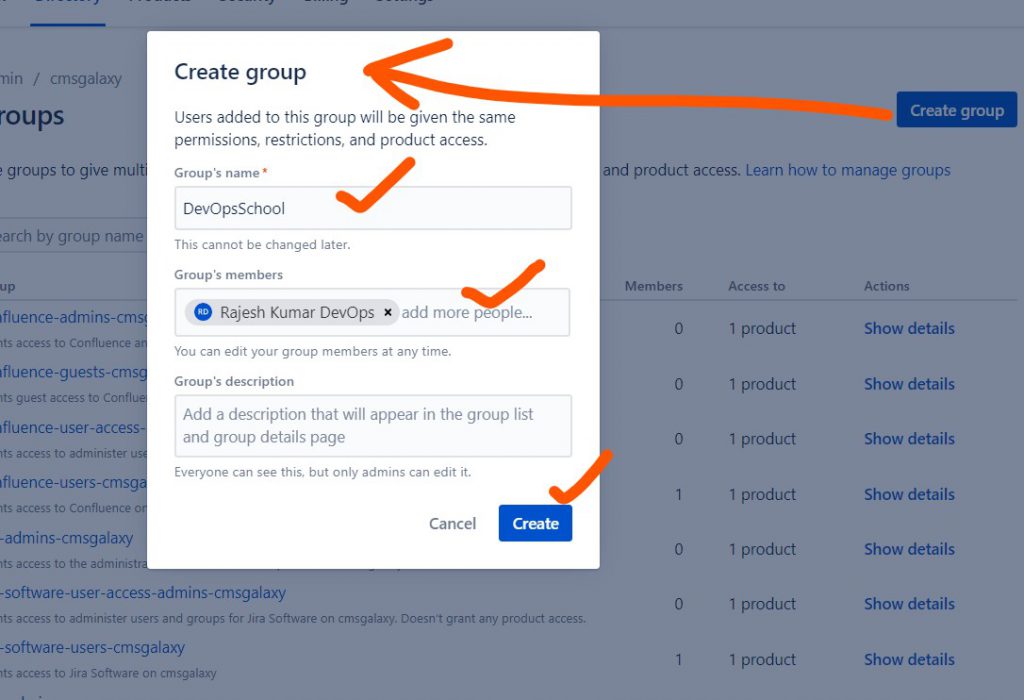The width and height of the screenshot is (1024, 700).
Task: Show details for software-user-access-admins-cmsgalaxy group
Action: [909, 604]
